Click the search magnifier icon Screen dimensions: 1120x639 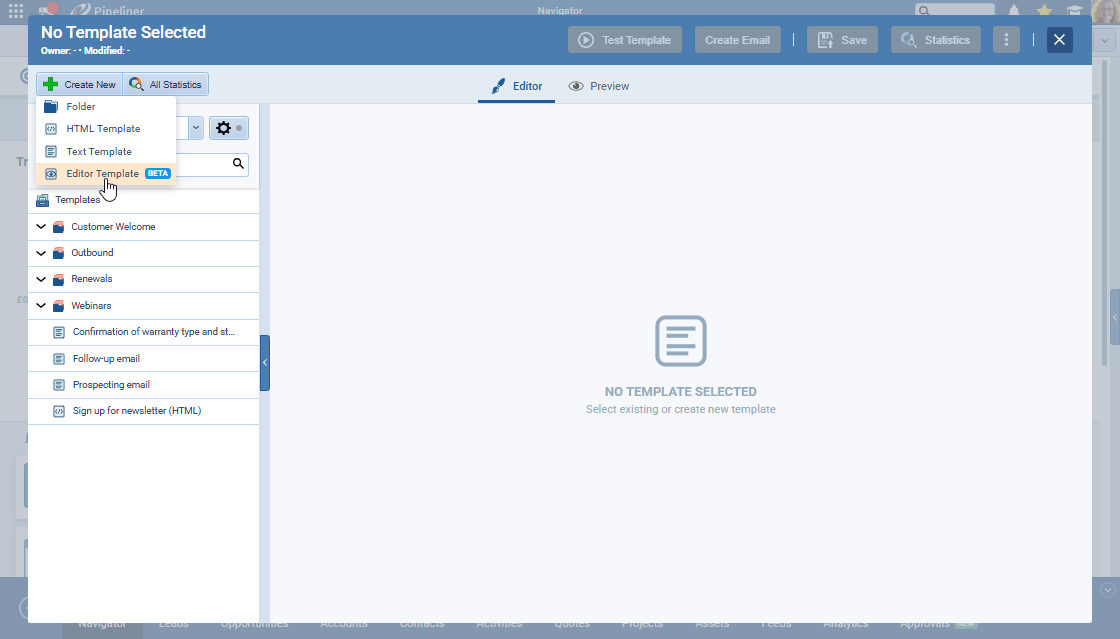click(x=238, y=164)
